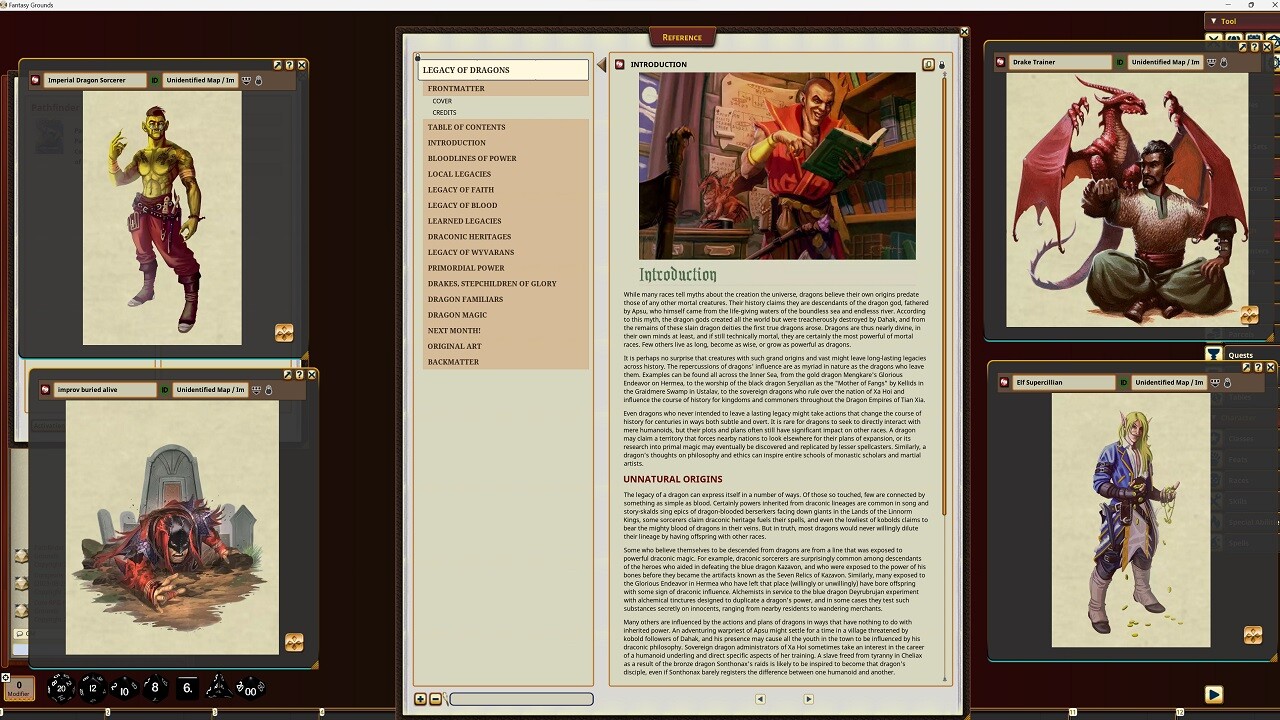Toggle the ID status on Drake Trainer
1280x720 pixels.
[x=1120, y=62]
